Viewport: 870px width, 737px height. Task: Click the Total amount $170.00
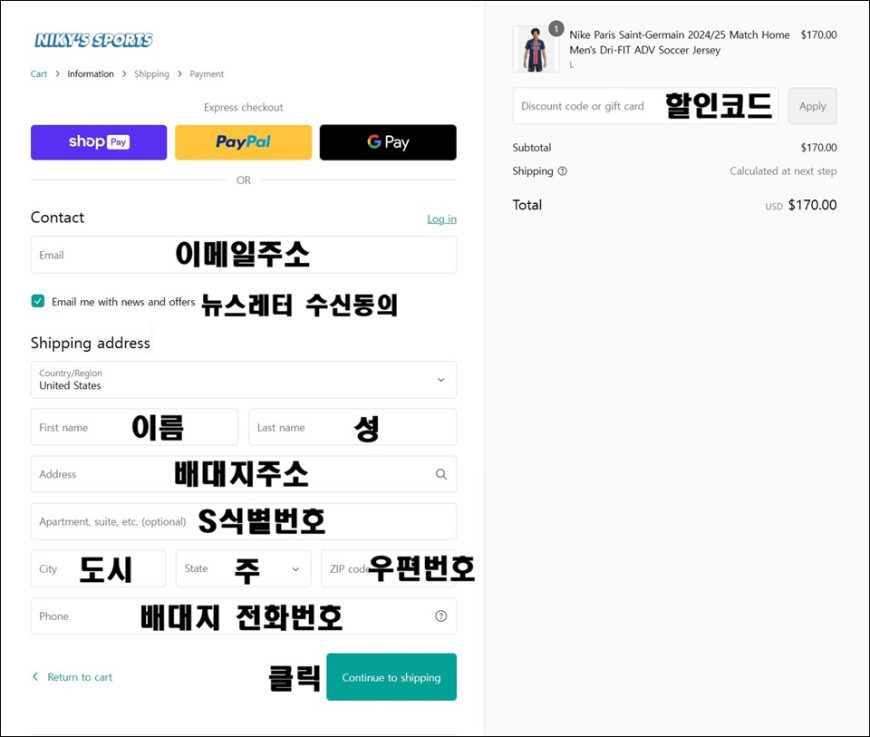point(812,205)
